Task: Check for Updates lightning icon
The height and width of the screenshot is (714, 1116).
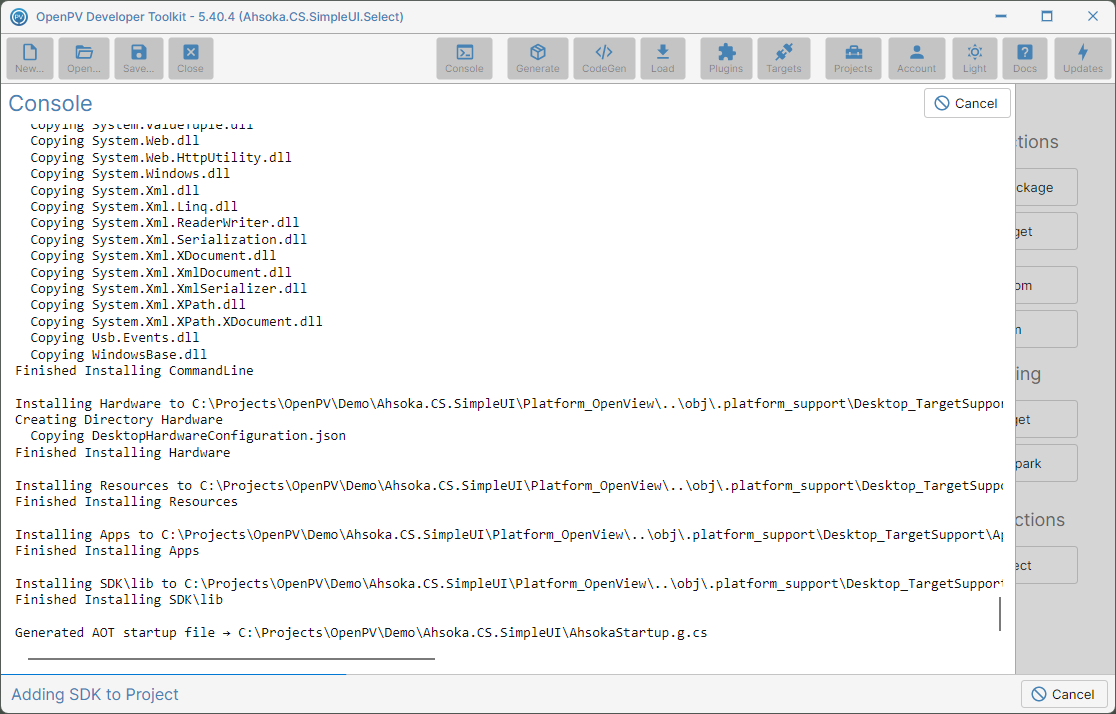Action: click(x=1083, y=58)
